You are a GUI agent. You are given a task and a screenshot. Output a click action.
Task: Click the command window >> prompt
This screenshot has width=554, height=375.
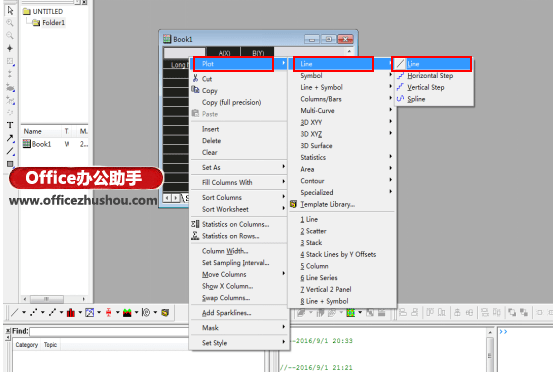tap(503, 332)
